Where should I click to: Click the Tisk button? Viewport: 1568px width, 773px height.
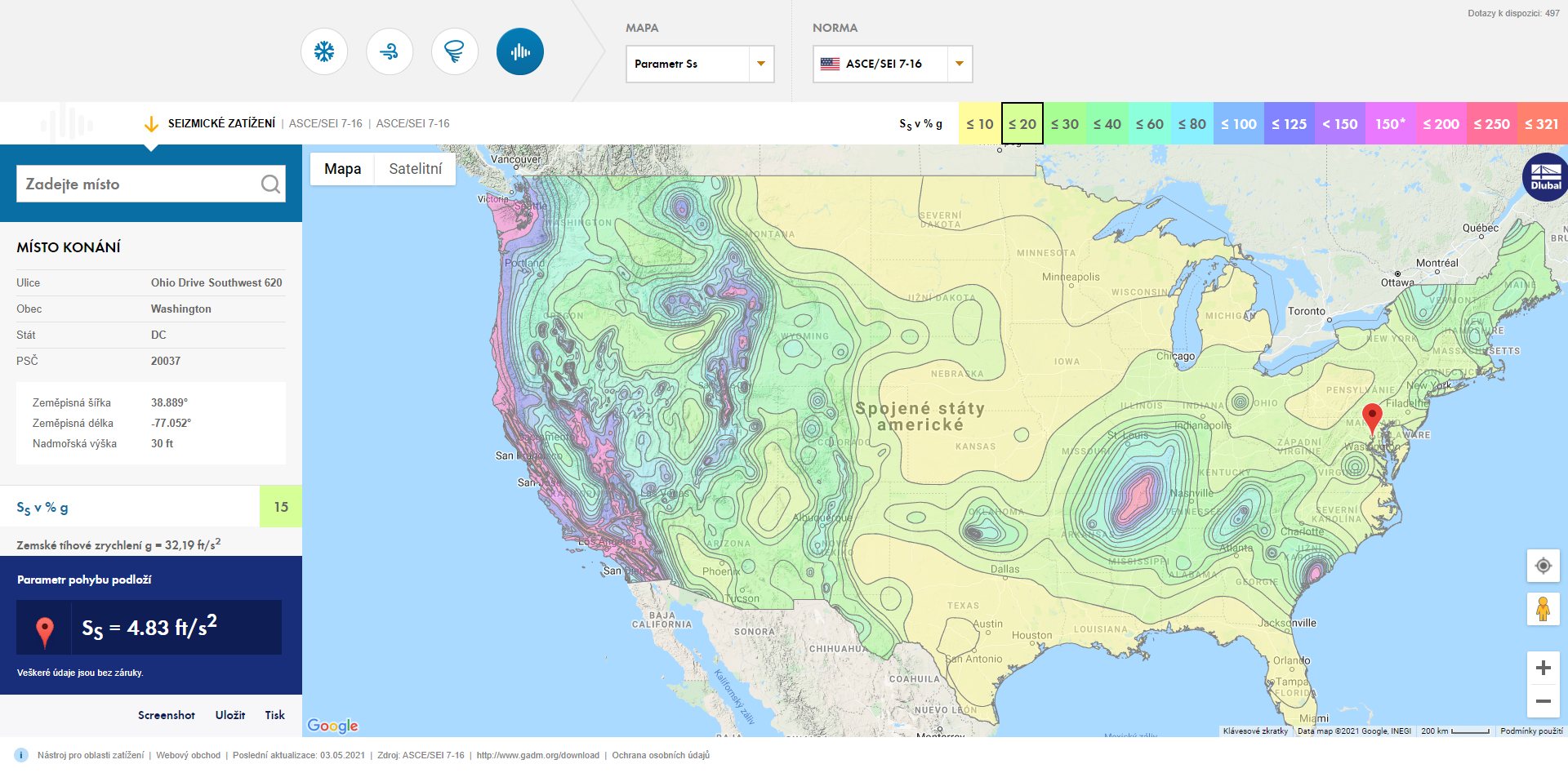(x=274, y=715)
